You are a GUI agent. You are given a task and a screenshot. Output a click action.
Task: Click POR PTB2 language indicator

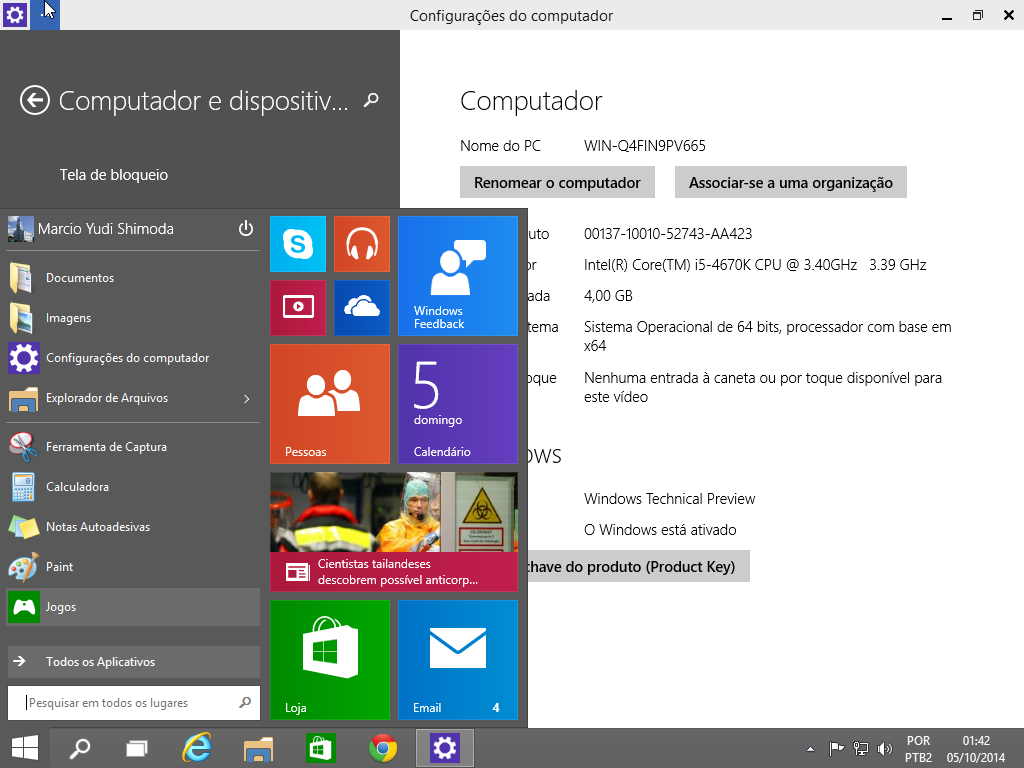918,749
